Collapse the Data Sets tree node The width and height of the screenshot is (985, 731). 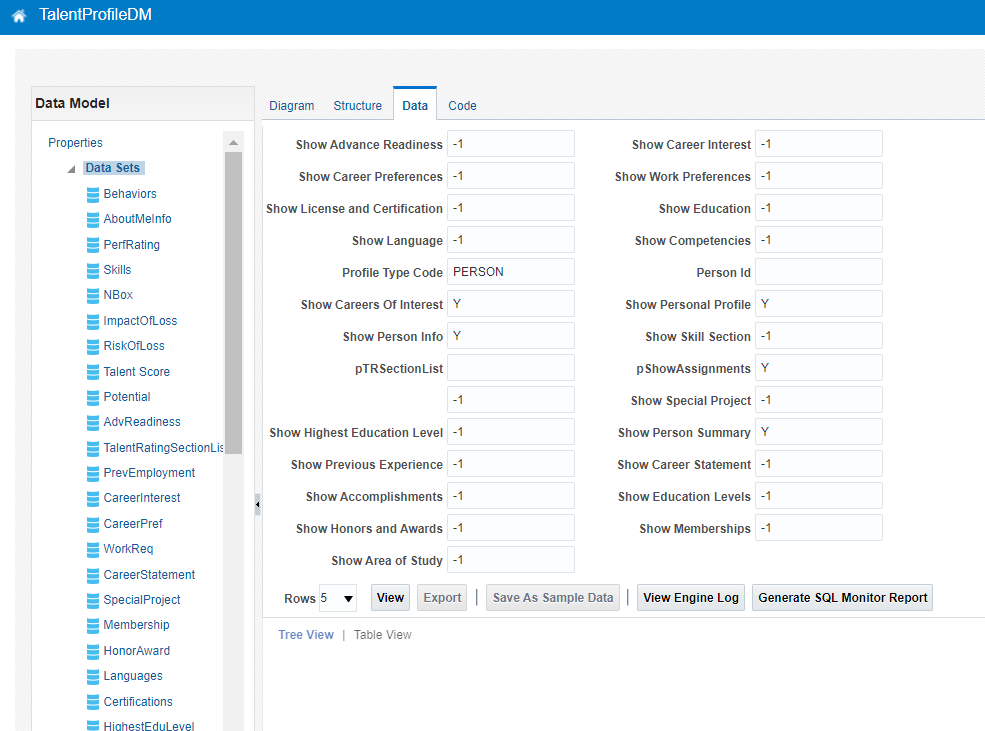click(70, 167)
